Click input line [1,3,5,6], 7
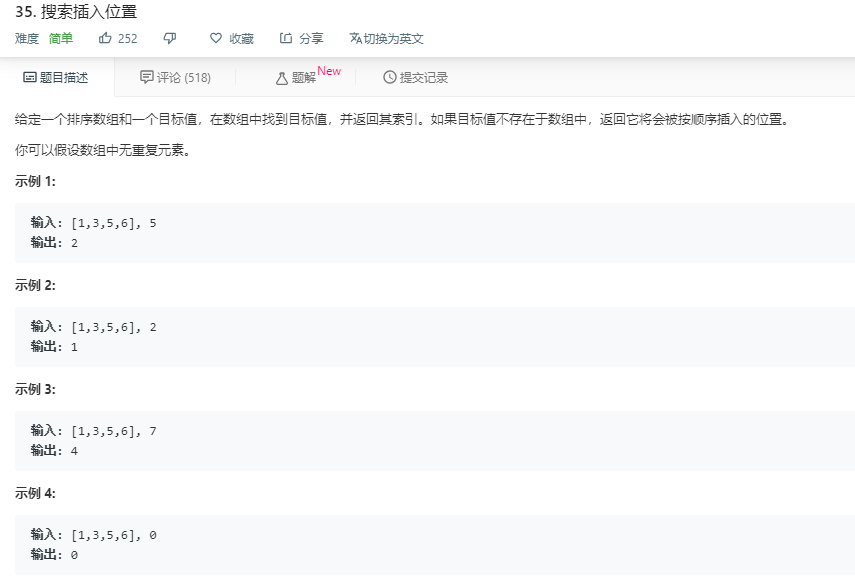Screen dimensions: 855x577 tap(94, 431)
